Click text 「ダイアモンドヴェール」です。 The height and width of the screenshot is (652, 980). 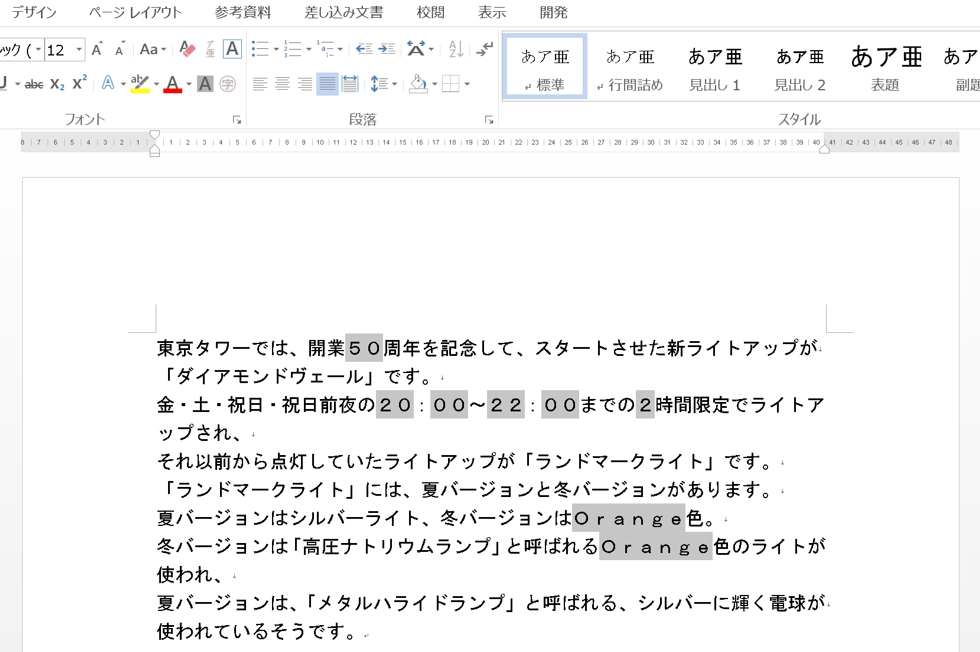(x=296, y=376)
